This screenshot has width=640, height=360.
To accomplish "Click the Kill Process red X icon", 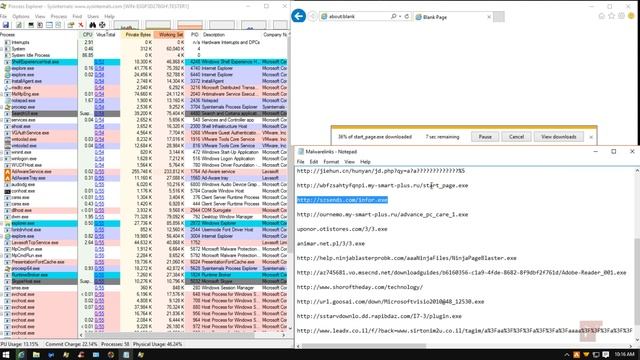I will coord(81,25).
